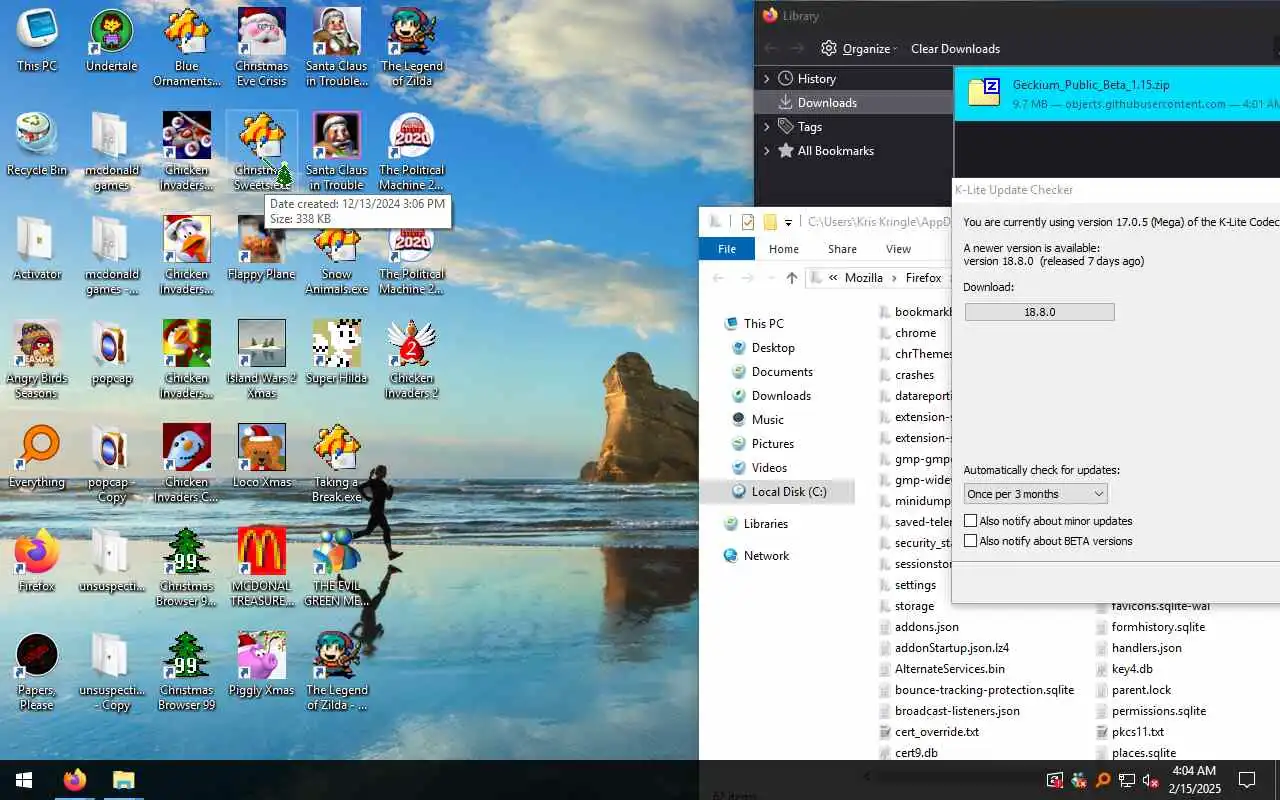1280x800 pixels.
Task: Expand the Tags node in Library
Action: click(x=767, y=126)
